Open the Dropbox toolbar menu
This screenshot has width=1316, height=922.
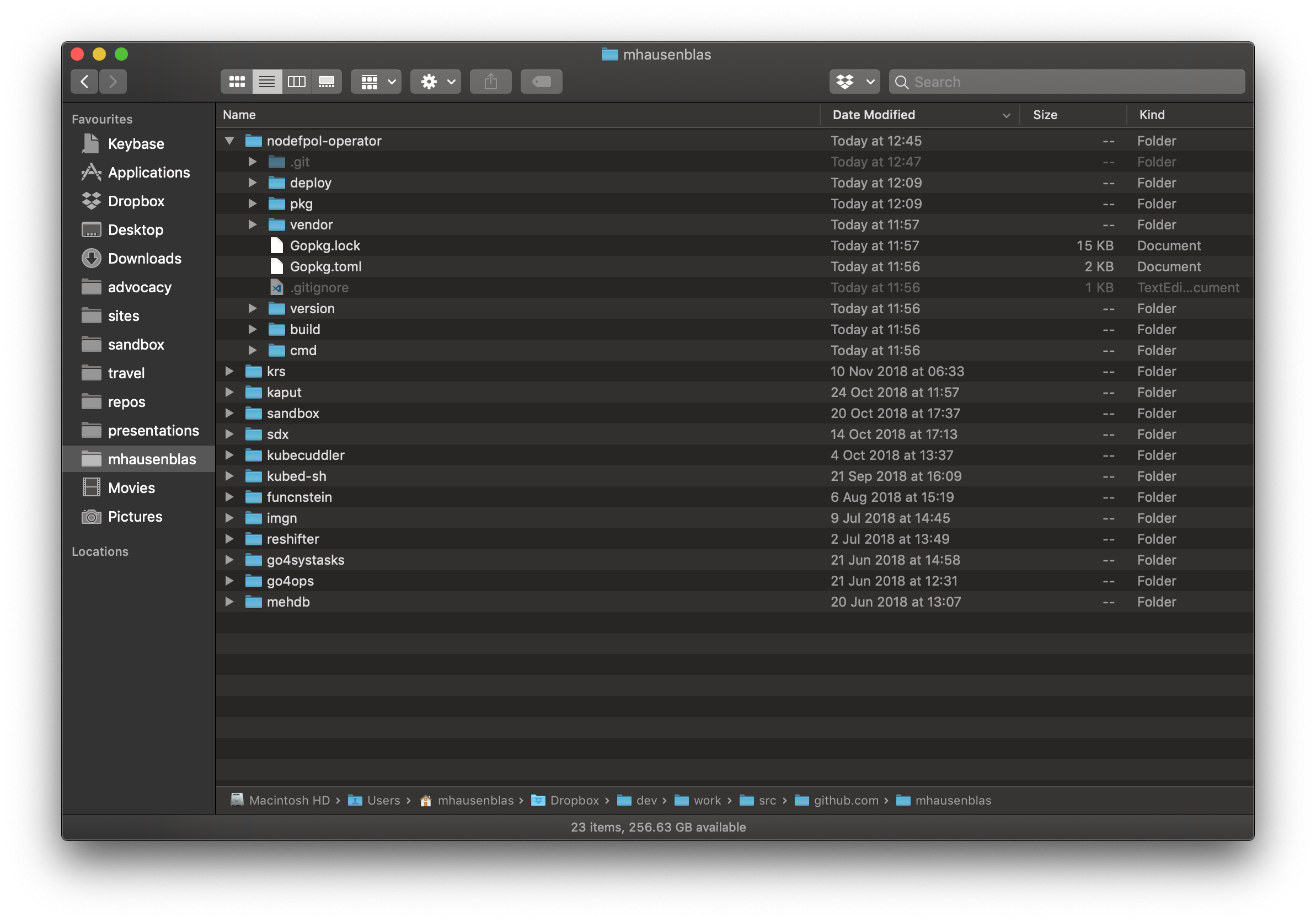point(854,82)
